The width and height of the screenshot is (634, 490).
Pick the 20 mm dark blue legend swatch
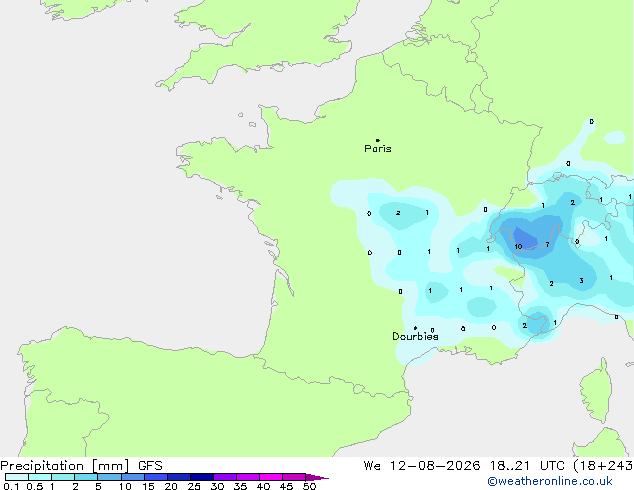179,477
